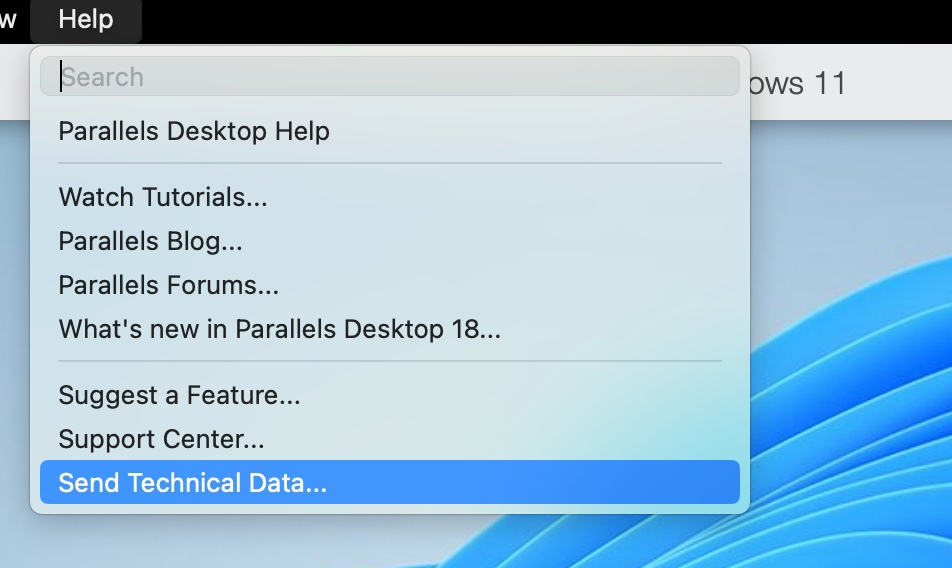Click separator line above Watch Tutorials

click(x=390, y=163)
